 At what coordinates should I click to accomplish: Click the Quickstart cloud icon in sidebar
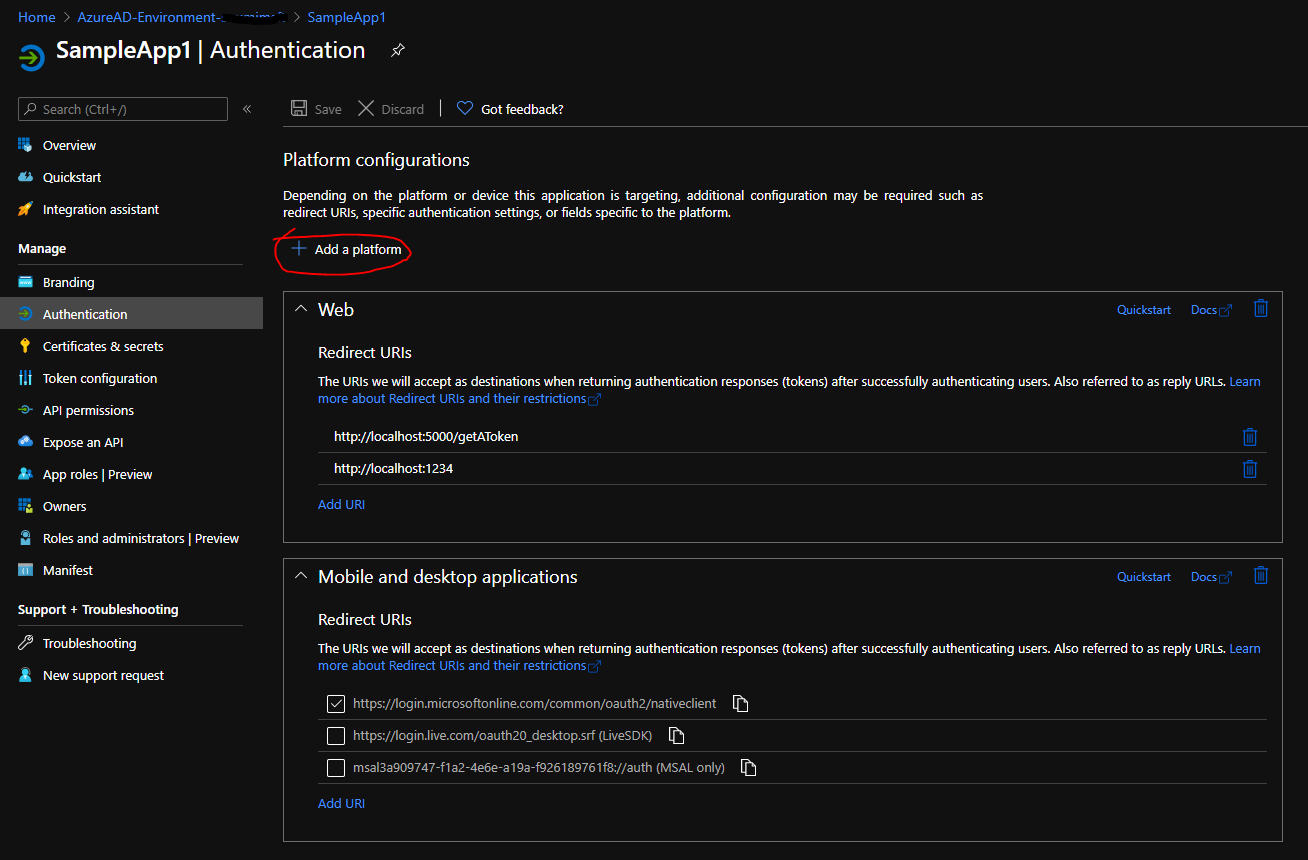coord(25,177)
